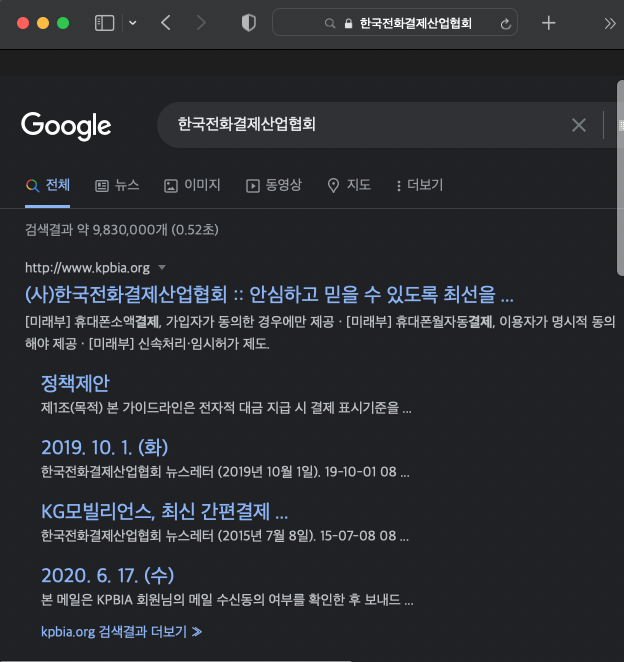Image resolution: width=624 pixels, height=662 pixels.
Task: Click the http://www.kpbia.org URL text
Action: [x=87, y=268]
